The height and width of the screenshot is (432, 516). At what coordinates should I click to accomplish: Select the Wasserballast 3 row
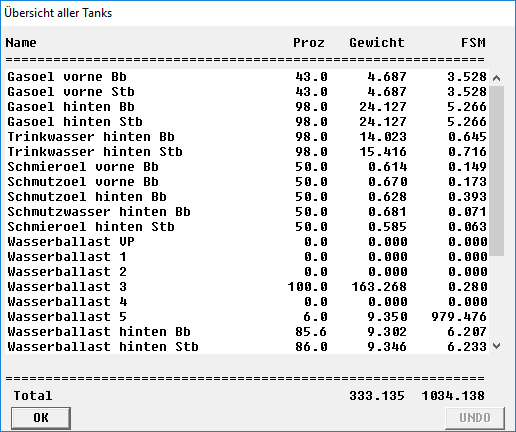[x=247, y=287]
